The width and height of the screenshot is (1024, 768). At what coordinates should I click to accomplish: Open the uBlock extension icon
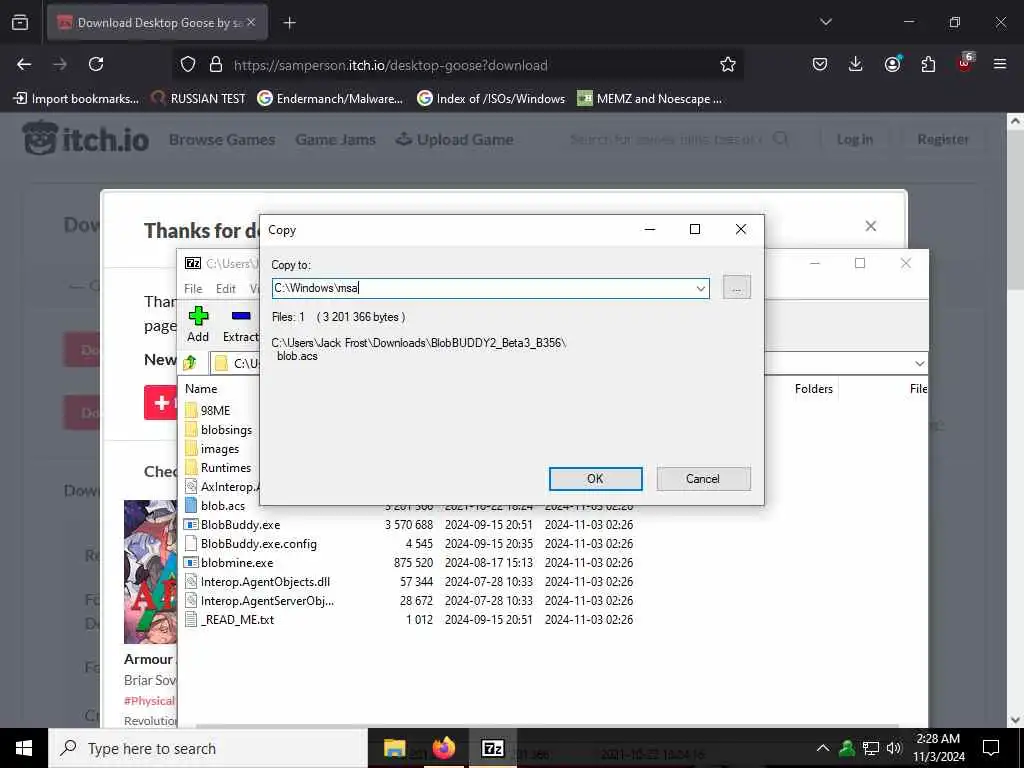(965, 63)
